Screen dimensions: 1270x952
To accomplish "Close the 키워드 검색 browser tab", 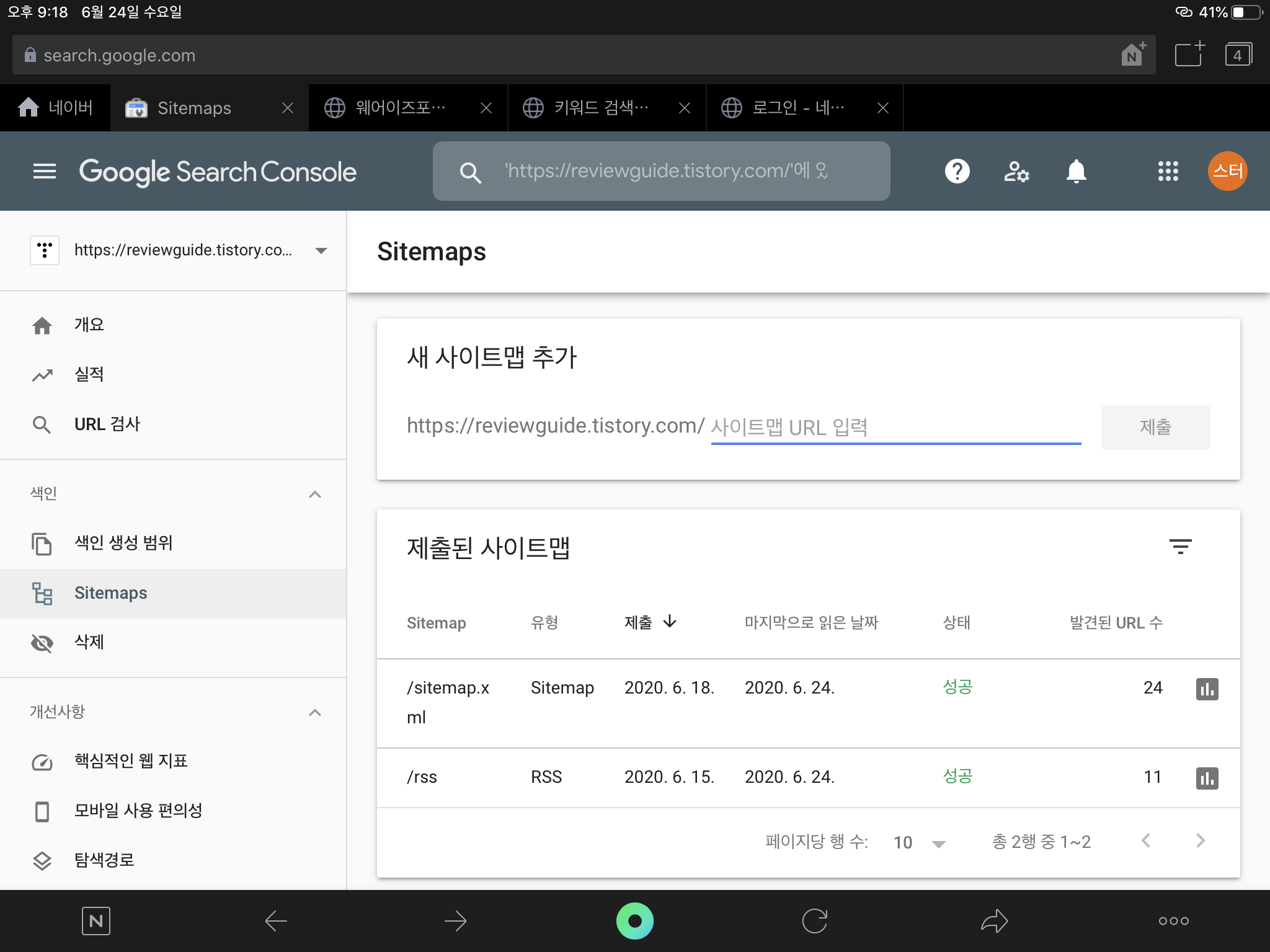I will (685, 108).
